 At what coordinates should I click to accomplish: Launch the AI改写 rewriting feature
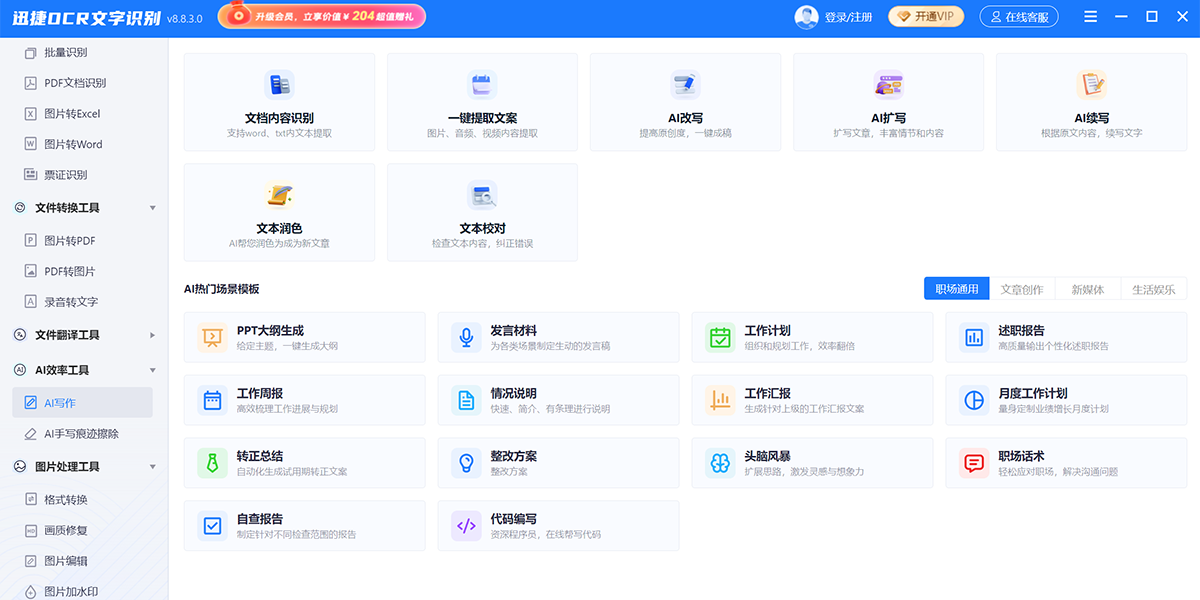point(684,102)
